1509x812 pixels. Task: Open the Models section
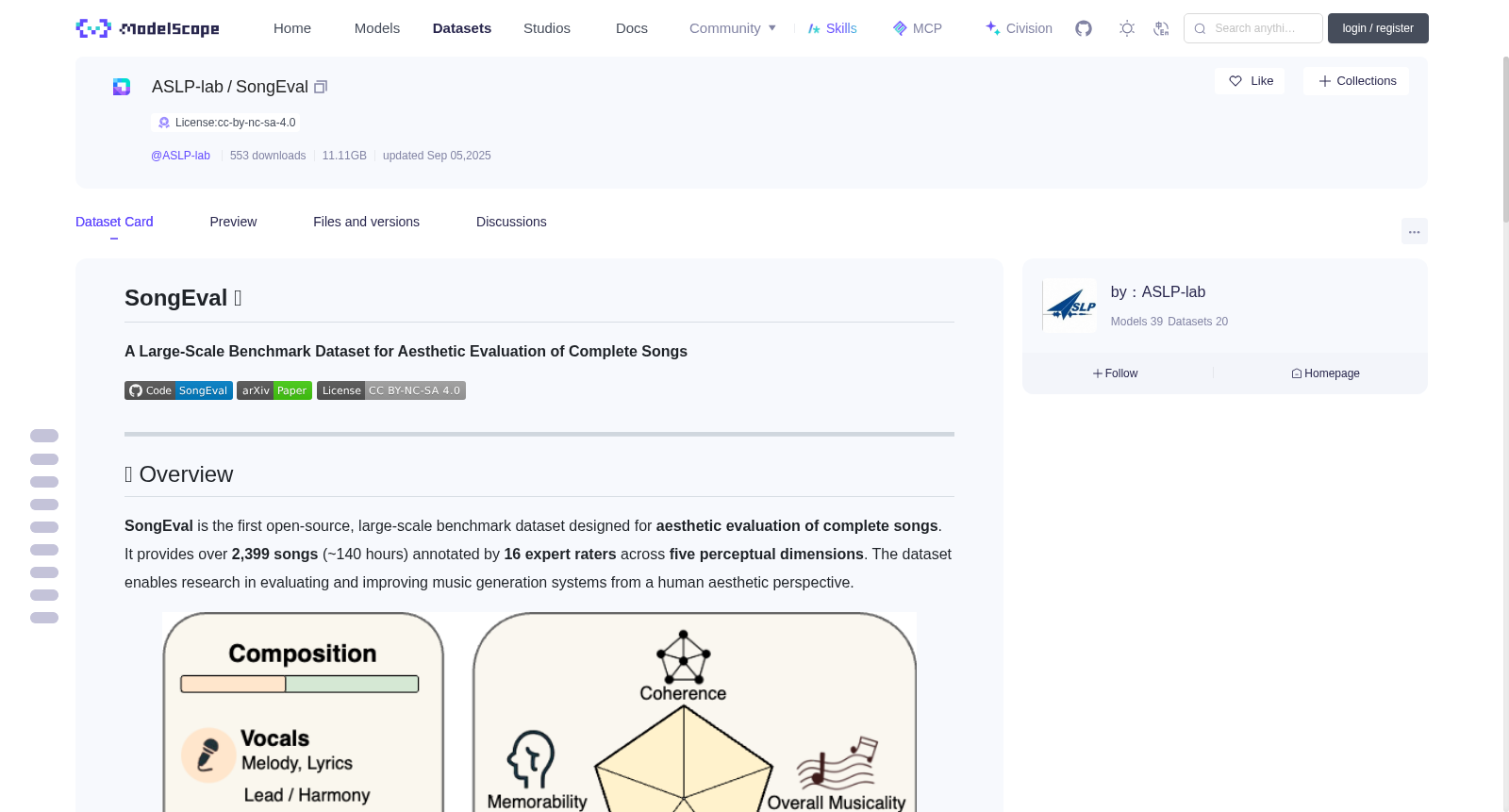point(377,28)
